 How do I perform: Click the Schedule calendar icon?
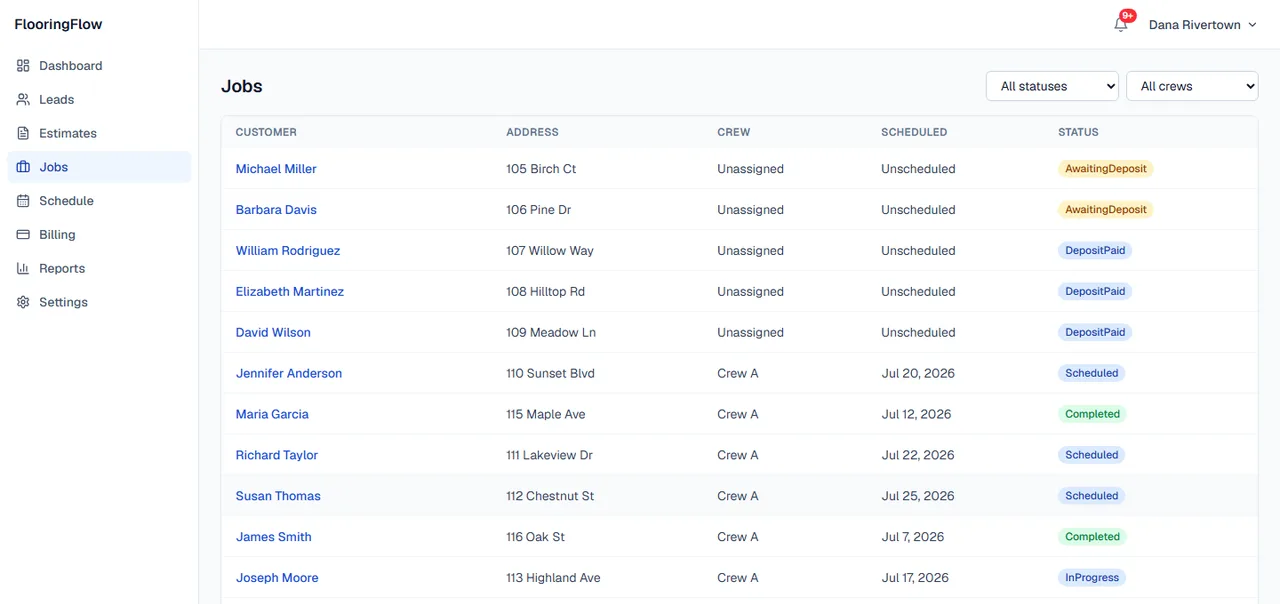coord(23,201)
